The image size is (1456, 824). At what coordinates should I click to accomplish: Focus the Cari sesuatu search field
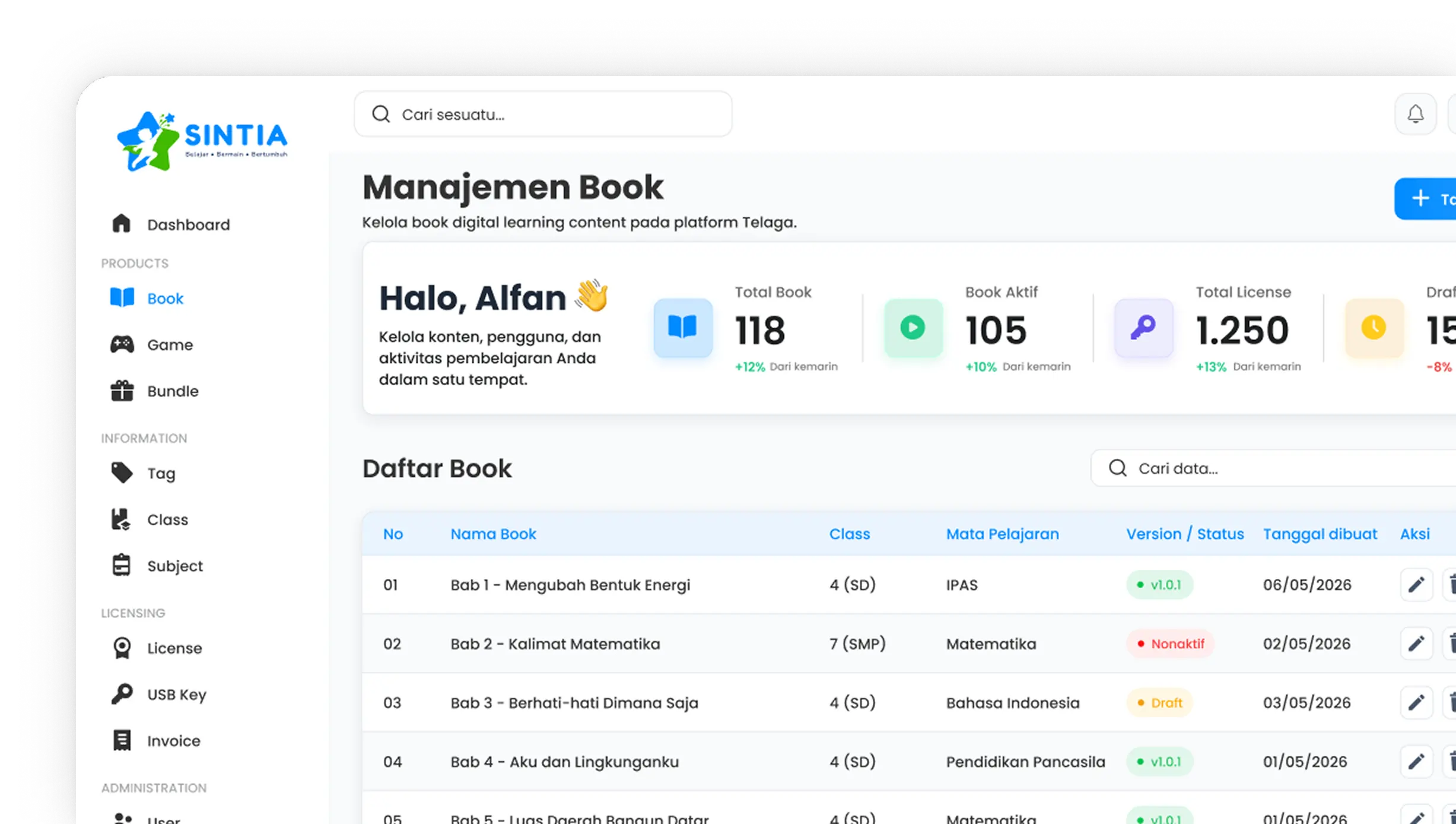(x=543, y=114)
